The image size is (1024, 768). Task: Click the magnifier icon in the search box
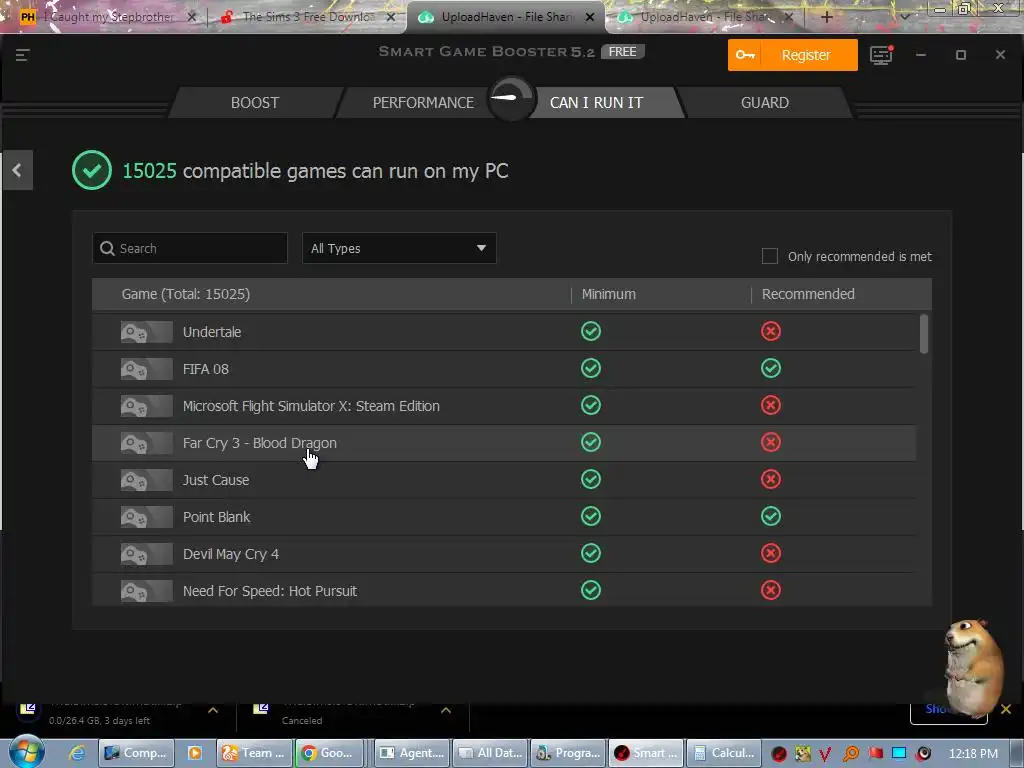(x=108, y=248)
